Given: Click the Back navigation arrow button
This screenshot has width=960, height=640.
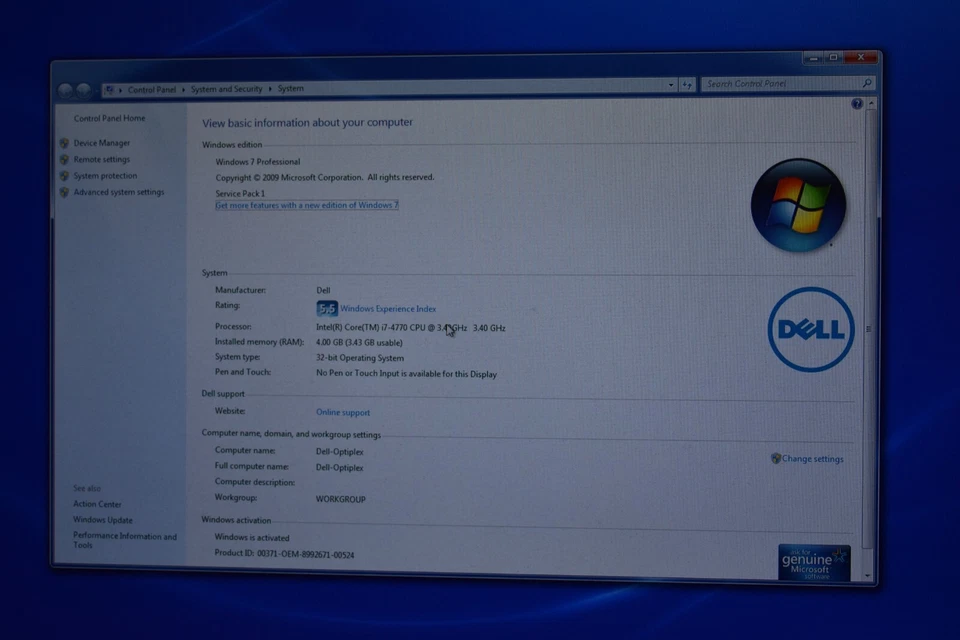Looking at the screenshot, I should click(x=65, y=90).
